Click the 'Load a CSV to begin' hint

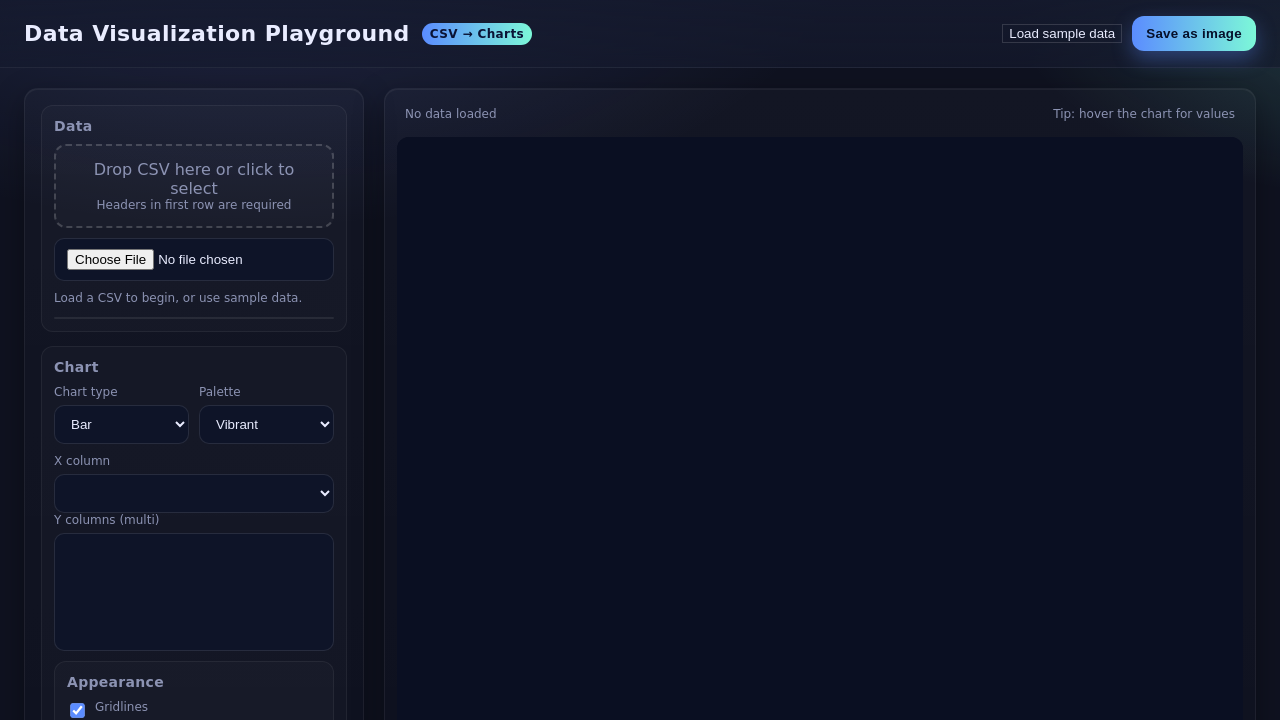click(x=178, y=298)
